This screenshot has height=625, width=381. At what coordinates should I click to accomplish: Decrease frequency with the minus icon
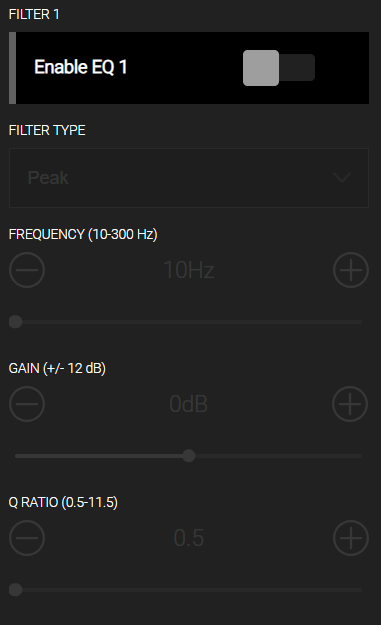[x=27, y=270]
